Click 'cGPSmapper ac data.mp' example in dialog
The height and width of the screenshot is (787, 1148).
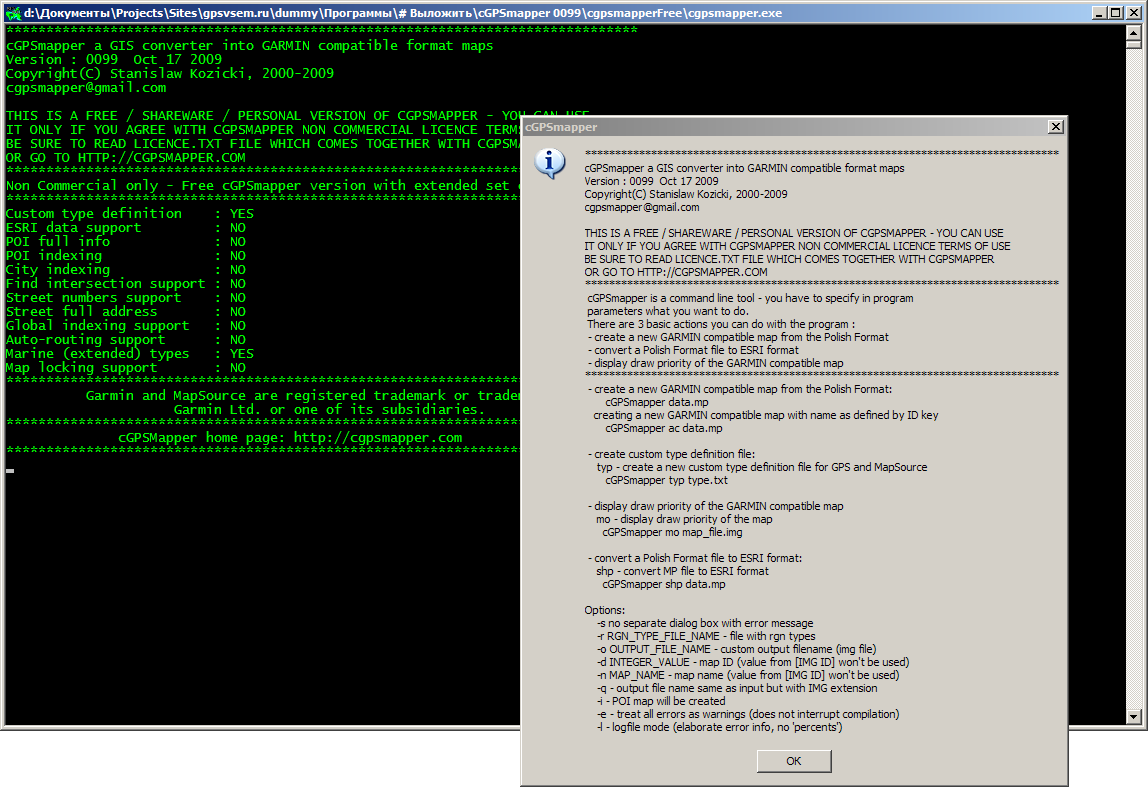tap(663, 428)
